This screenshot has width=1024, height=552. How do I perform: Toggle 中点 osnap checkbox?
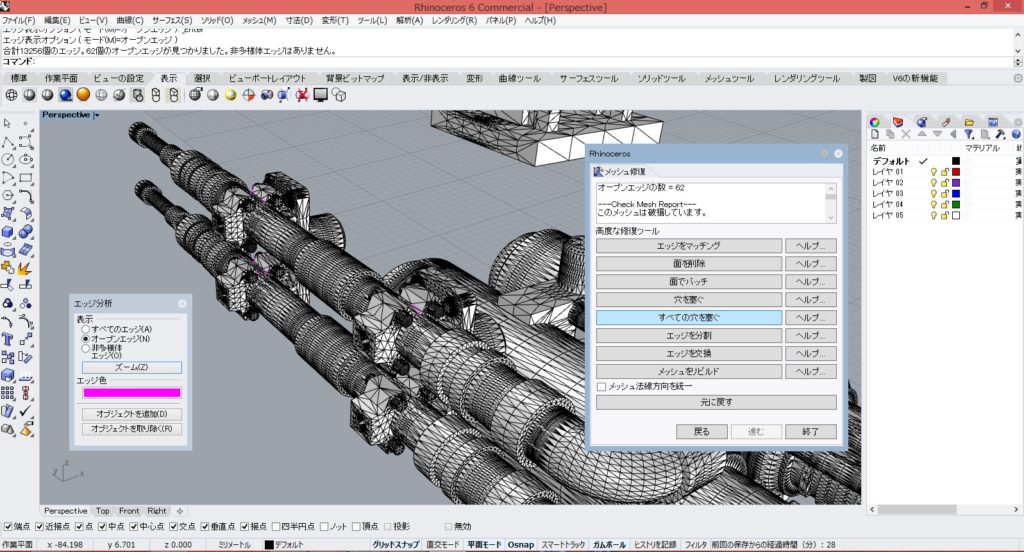pyautogui.click(x=102, y=527)
